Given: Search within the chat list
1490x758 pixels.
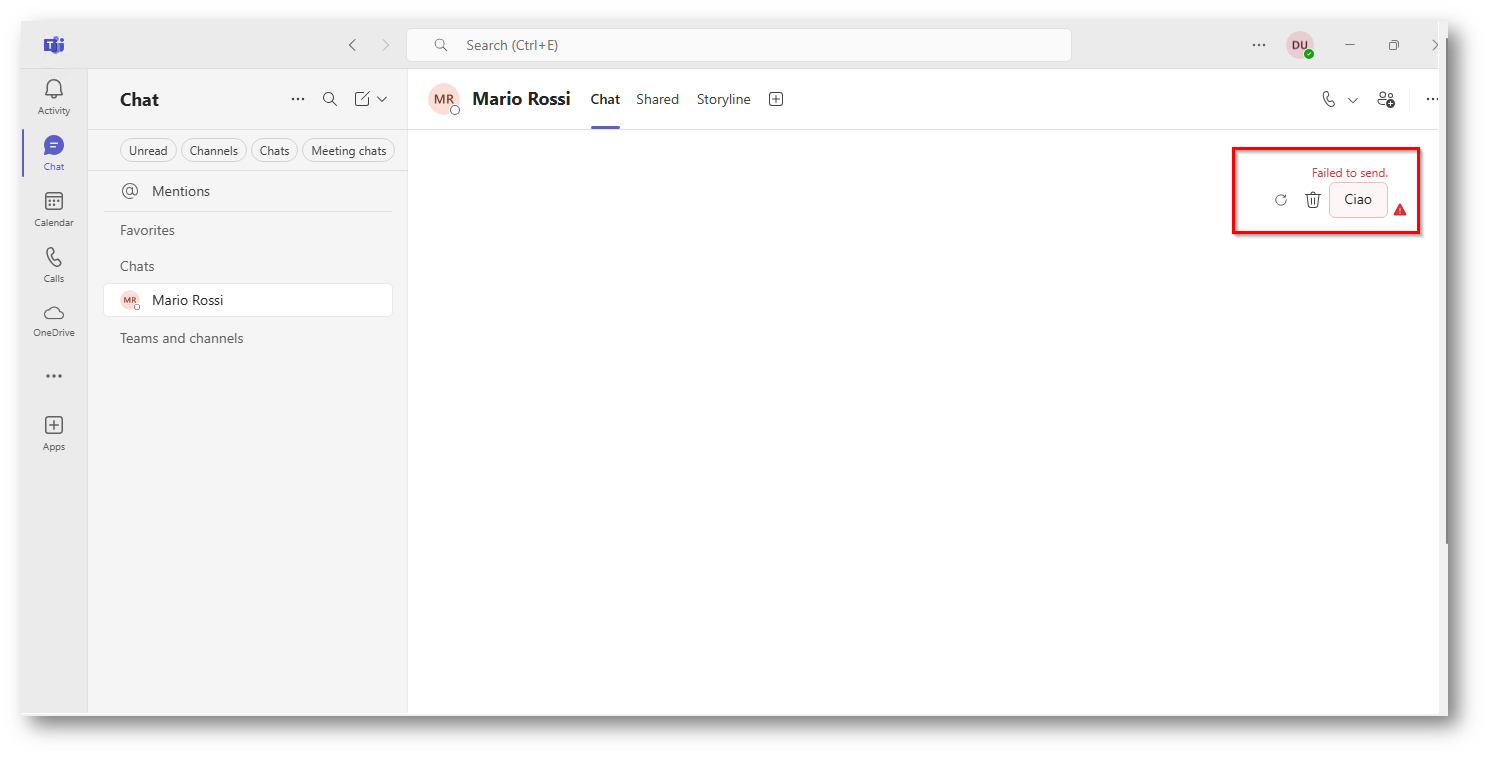Looking at the screenshot, I should tap(330, 99).
